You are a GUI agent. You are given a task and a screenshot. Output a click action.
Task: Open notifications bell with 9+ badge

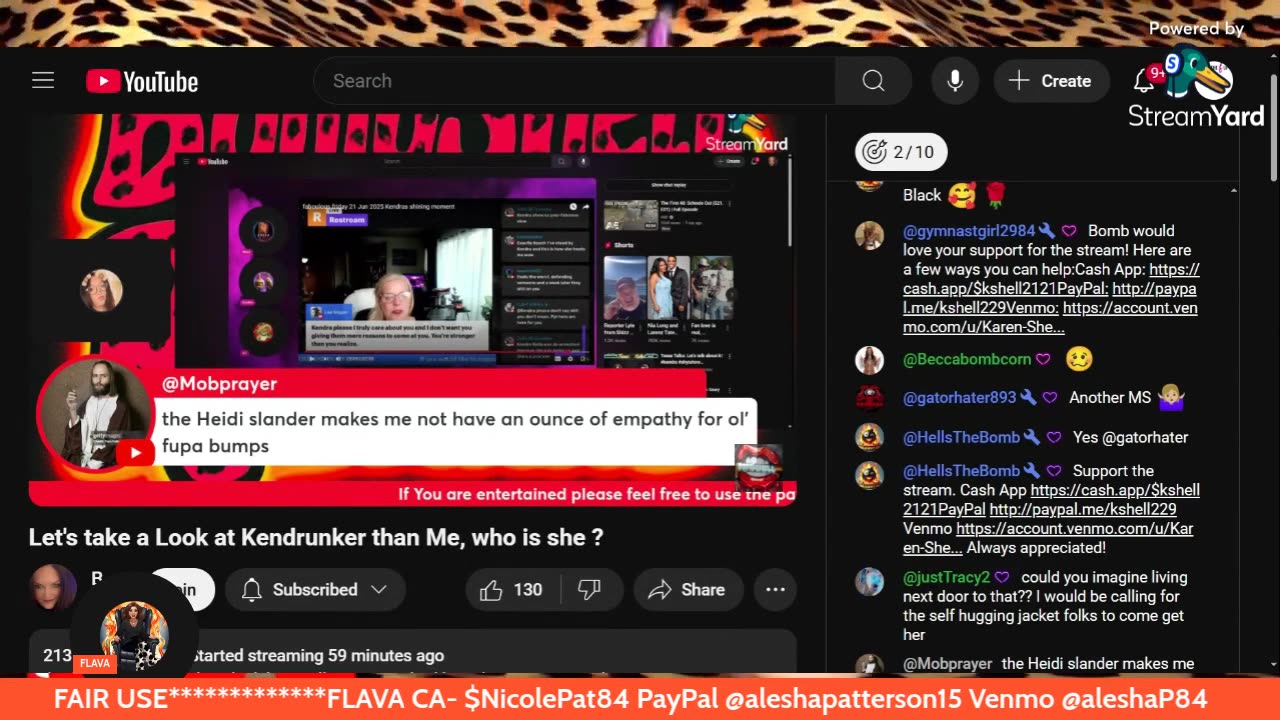[x=1145, y=80]
